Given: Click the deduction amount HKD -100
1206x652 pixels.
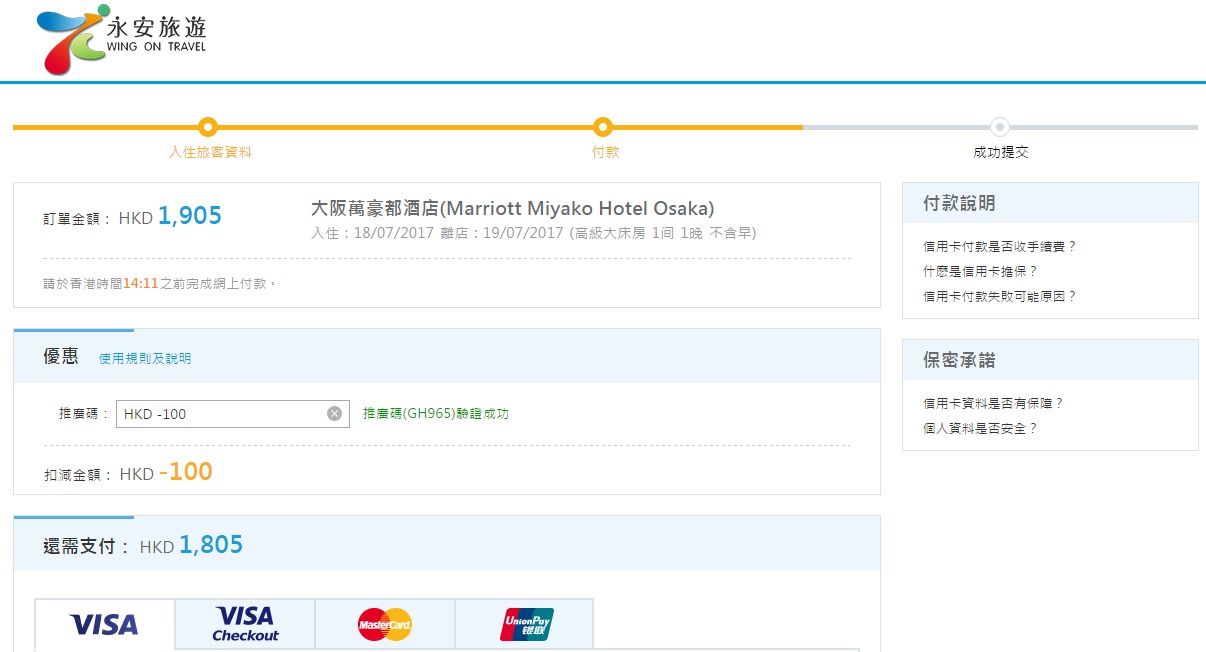Looking at the screenshot, I should coord(166,472).
